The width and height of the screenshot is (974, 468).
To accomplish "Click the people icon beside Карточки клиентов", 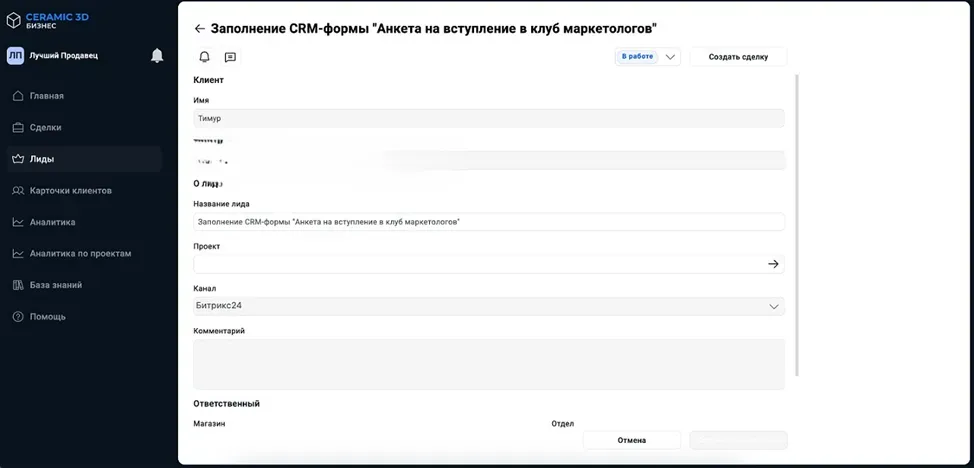I will pos(18,191).
